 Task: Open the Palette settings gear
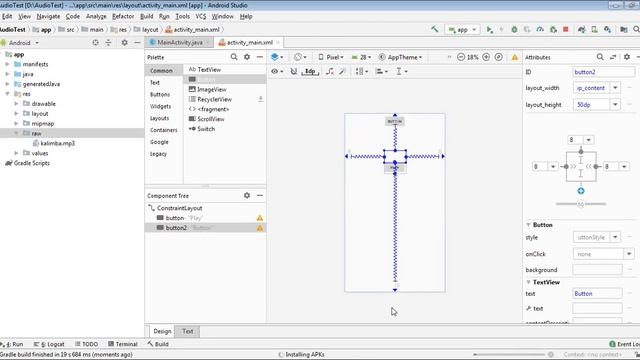[247, 57]
